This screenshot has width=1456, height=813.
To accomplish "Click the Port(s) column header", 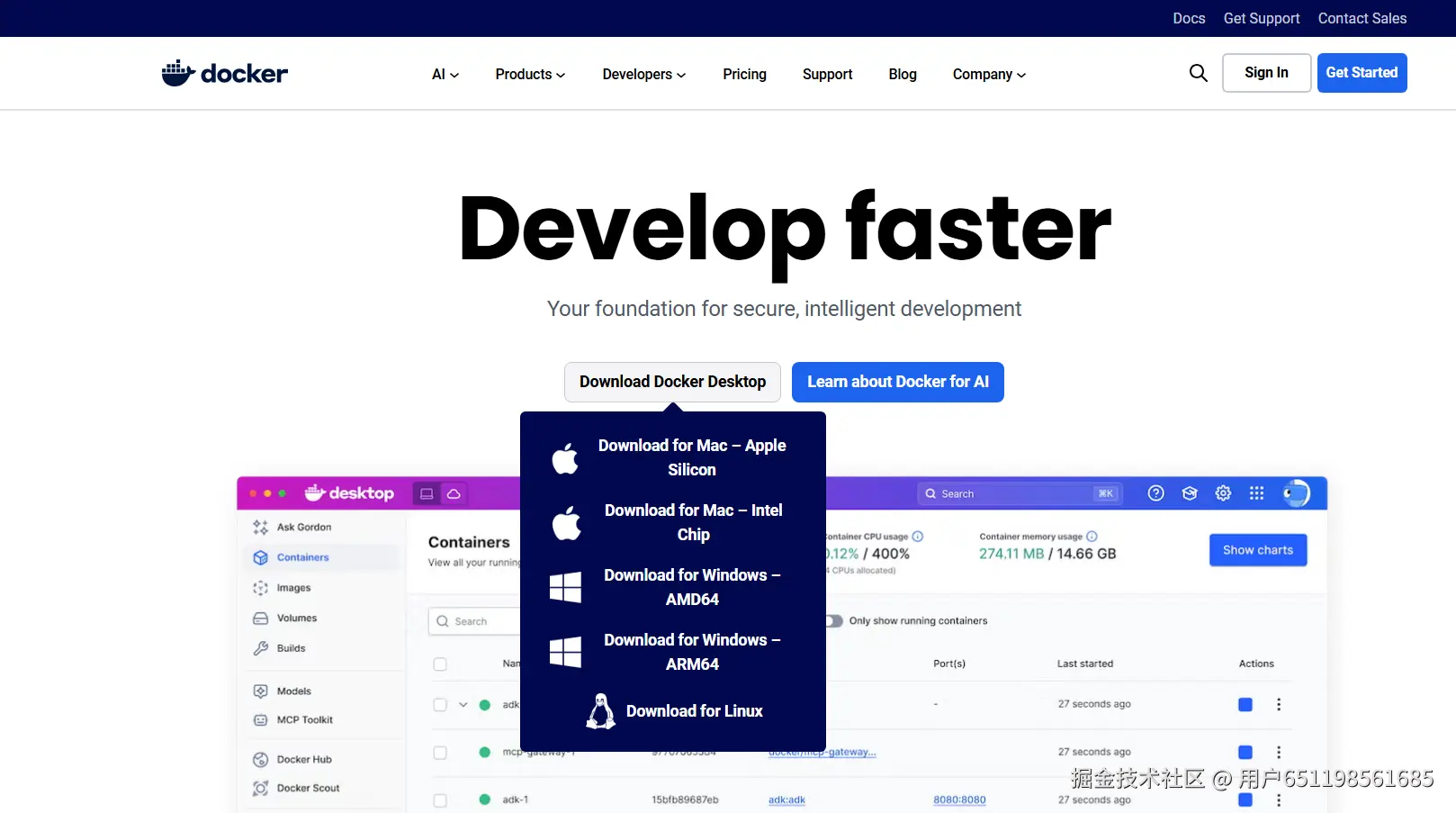I will (949, 664).
